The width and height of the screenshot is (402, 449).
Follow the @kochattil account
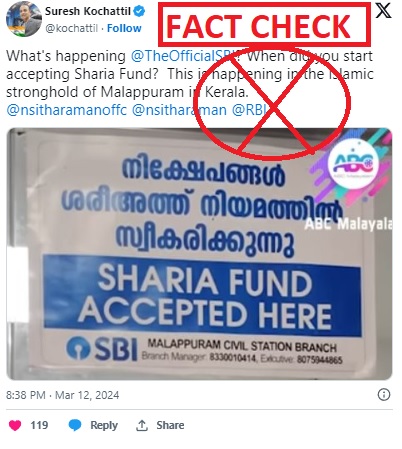(x=124, y=28)
